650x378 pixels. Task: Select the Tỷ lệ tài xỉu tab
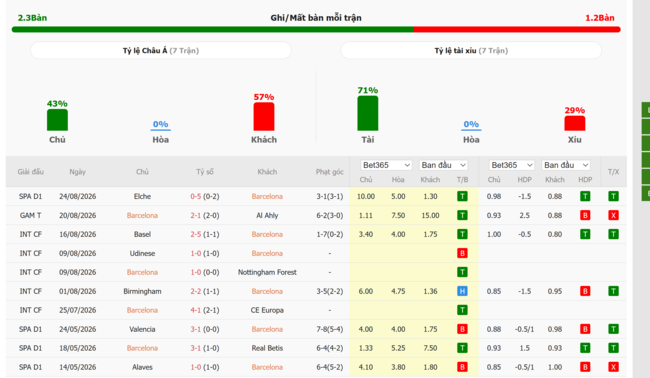471,51
